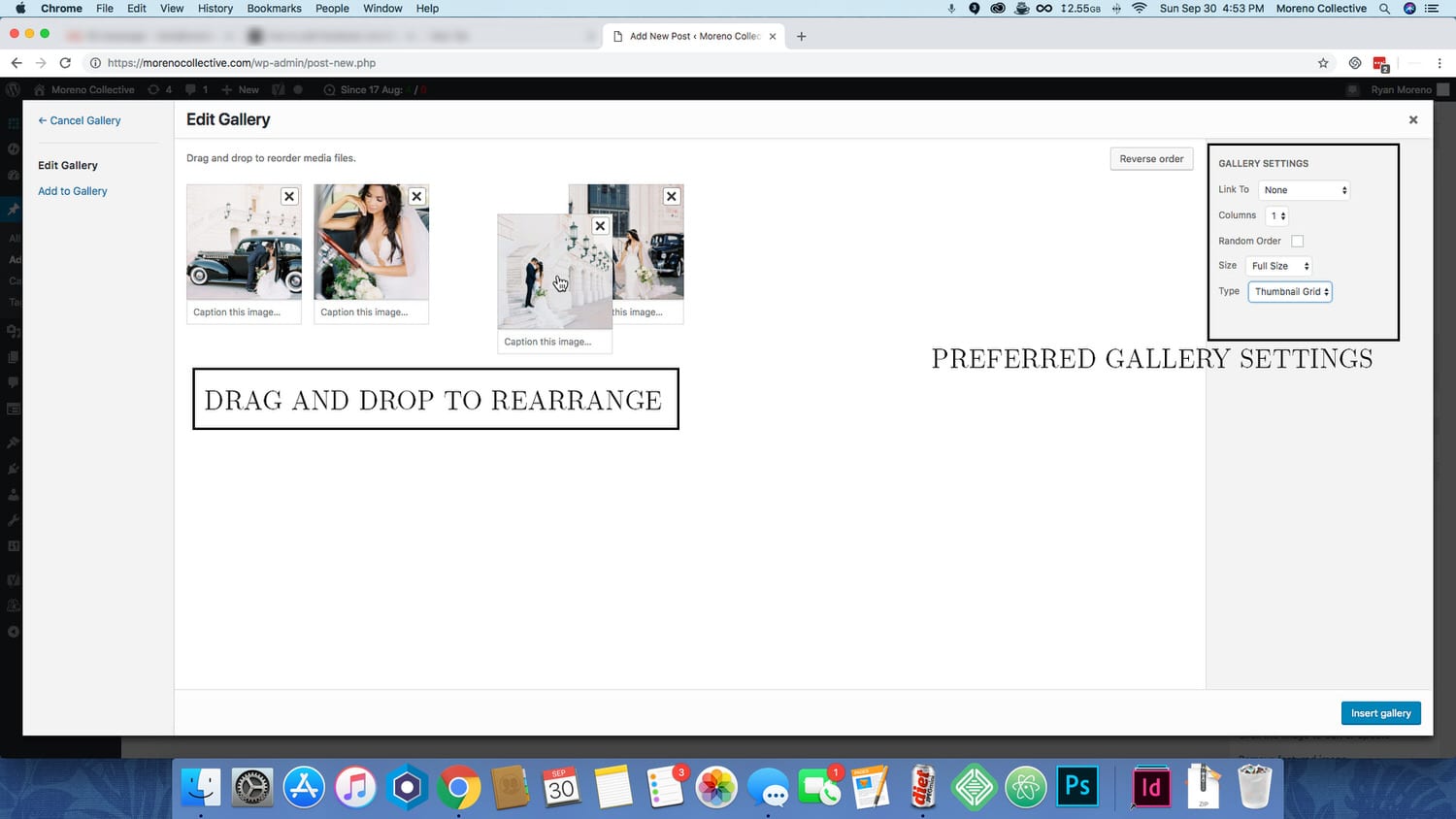Click the Reverse order button
The image size is (1456, 819).
[x=1151, y=159]
